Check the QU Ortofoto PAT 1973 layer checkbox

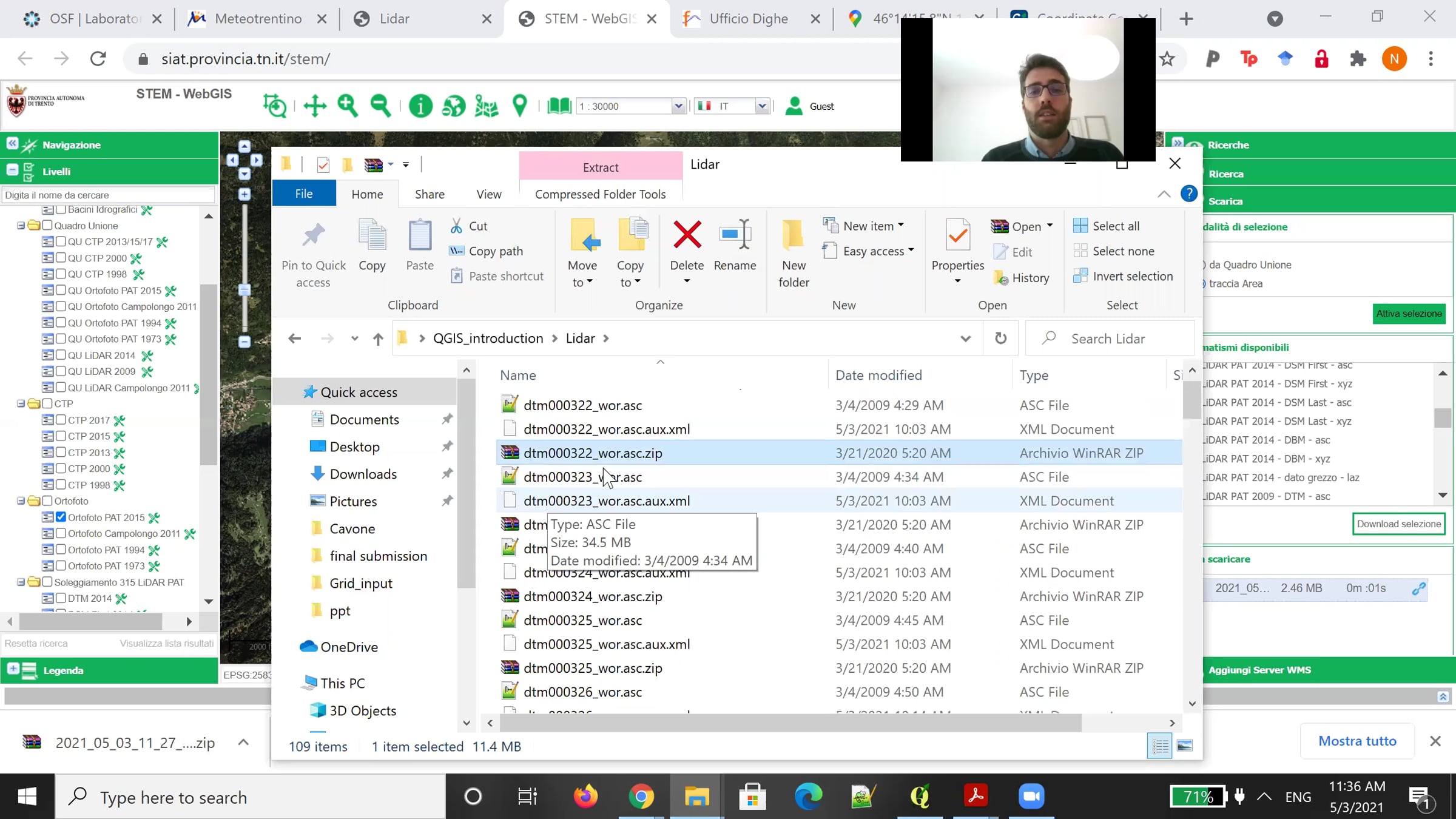[61, 339]
